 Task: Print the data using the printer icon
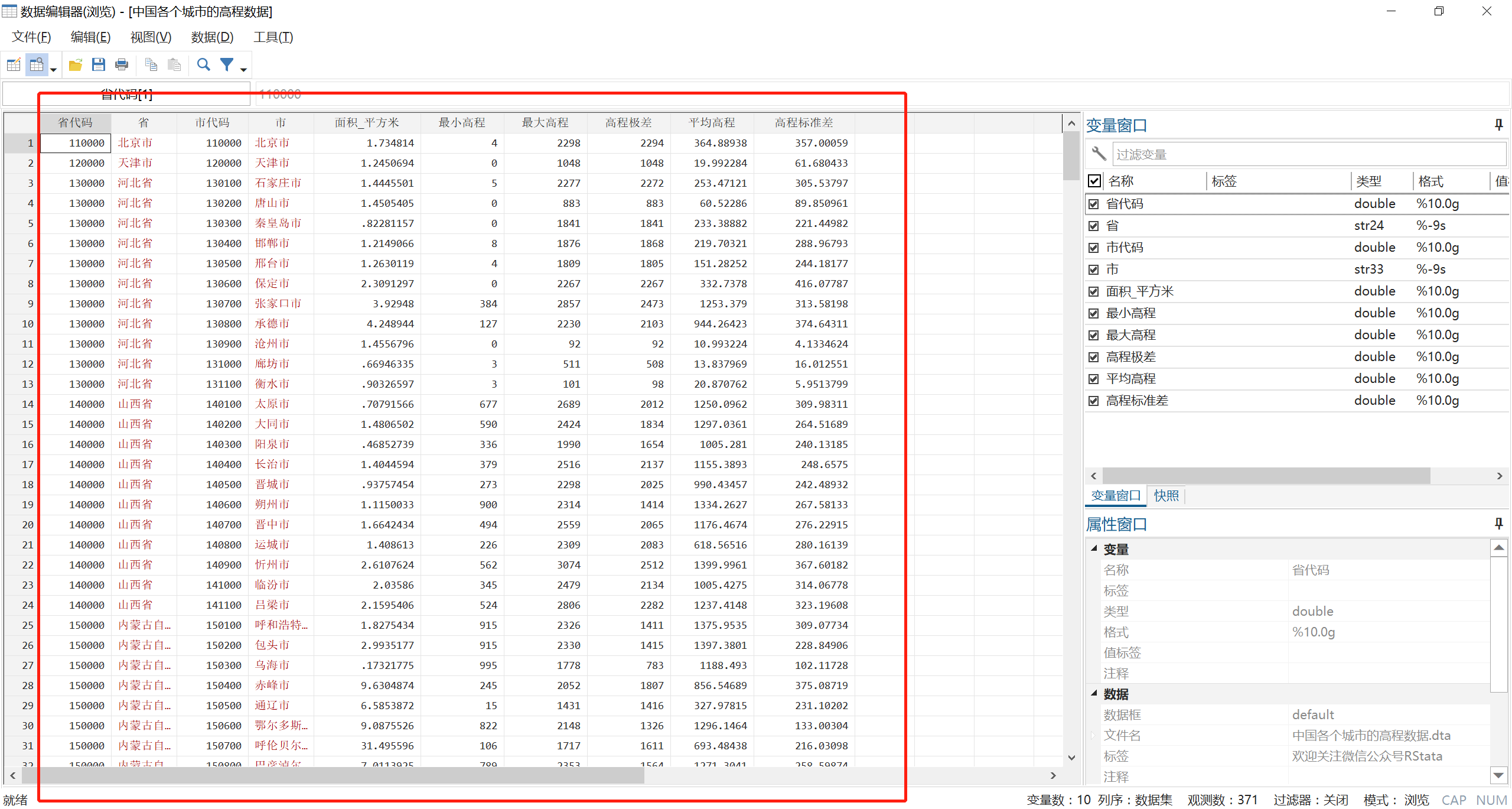[x=122, y=64]
